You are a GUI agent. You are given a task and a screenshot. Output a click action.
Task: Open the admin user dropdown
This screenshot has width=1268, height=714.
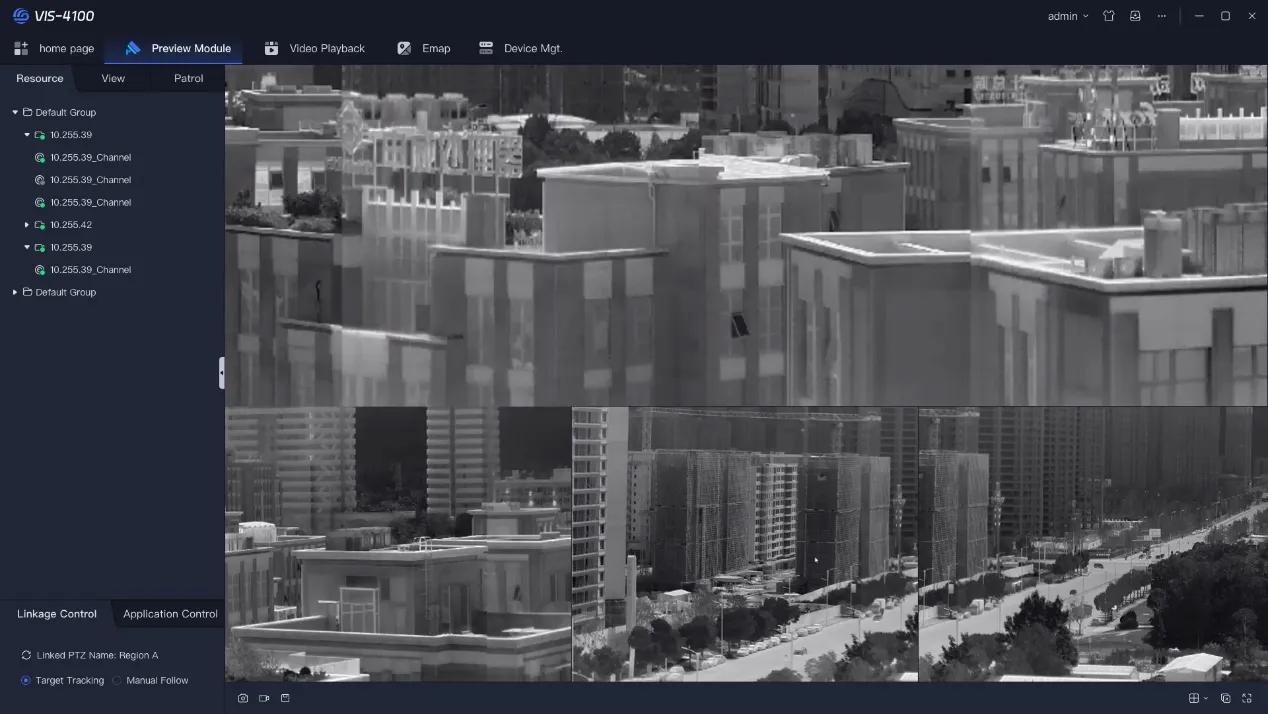tap(1067, 16)
